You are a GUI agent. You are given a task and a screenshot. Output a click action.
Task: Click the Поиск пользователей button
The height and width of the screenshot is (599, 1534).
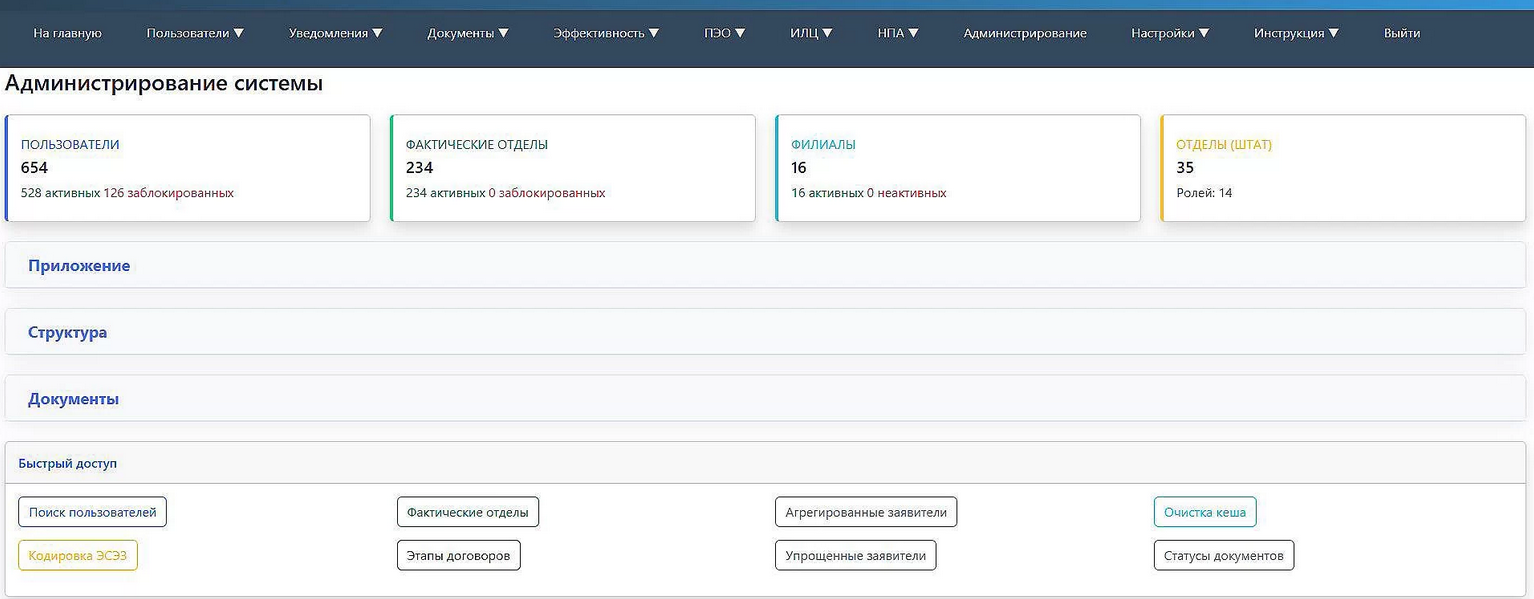(x=93, y=512)
